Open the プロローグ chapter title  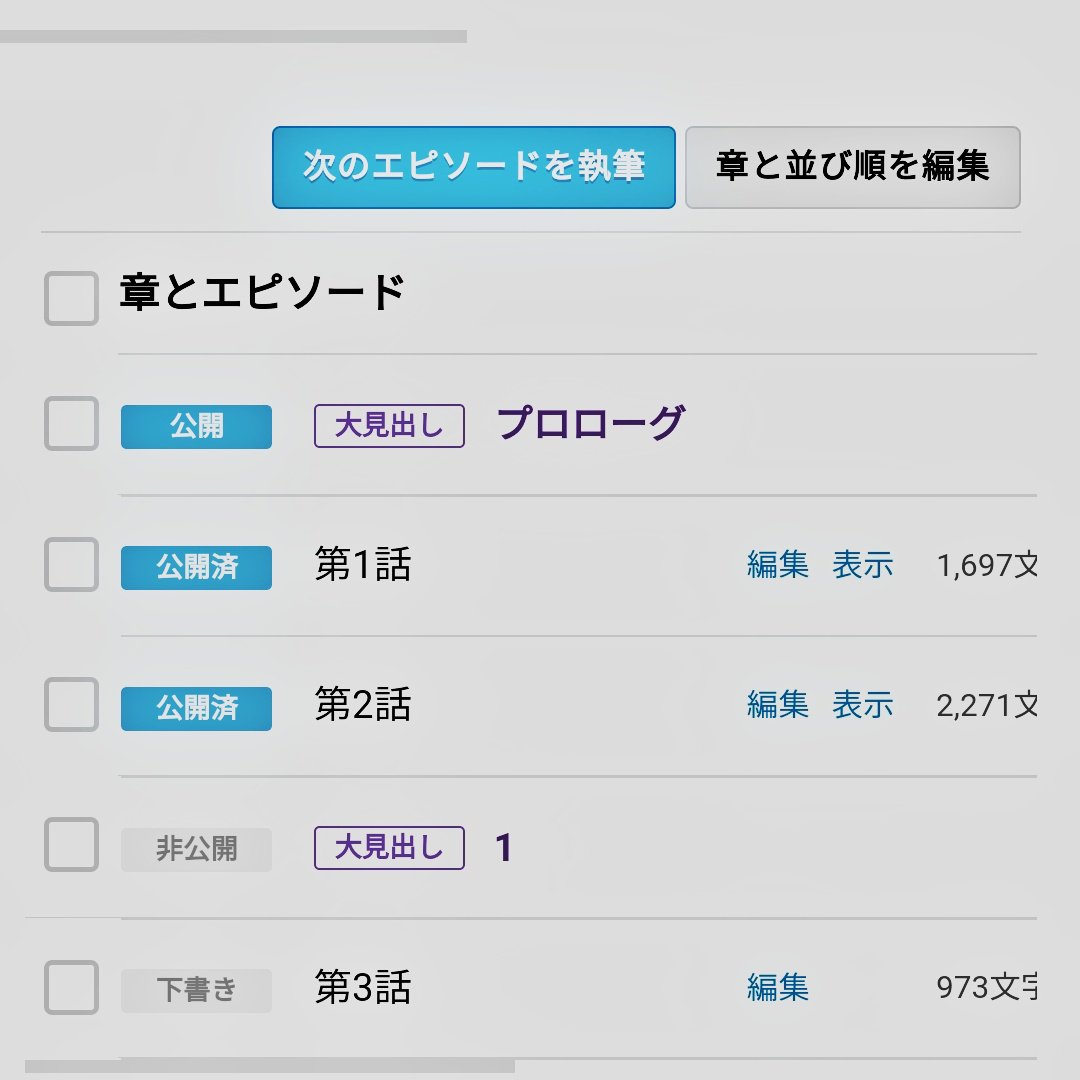(x=590, y=424)
